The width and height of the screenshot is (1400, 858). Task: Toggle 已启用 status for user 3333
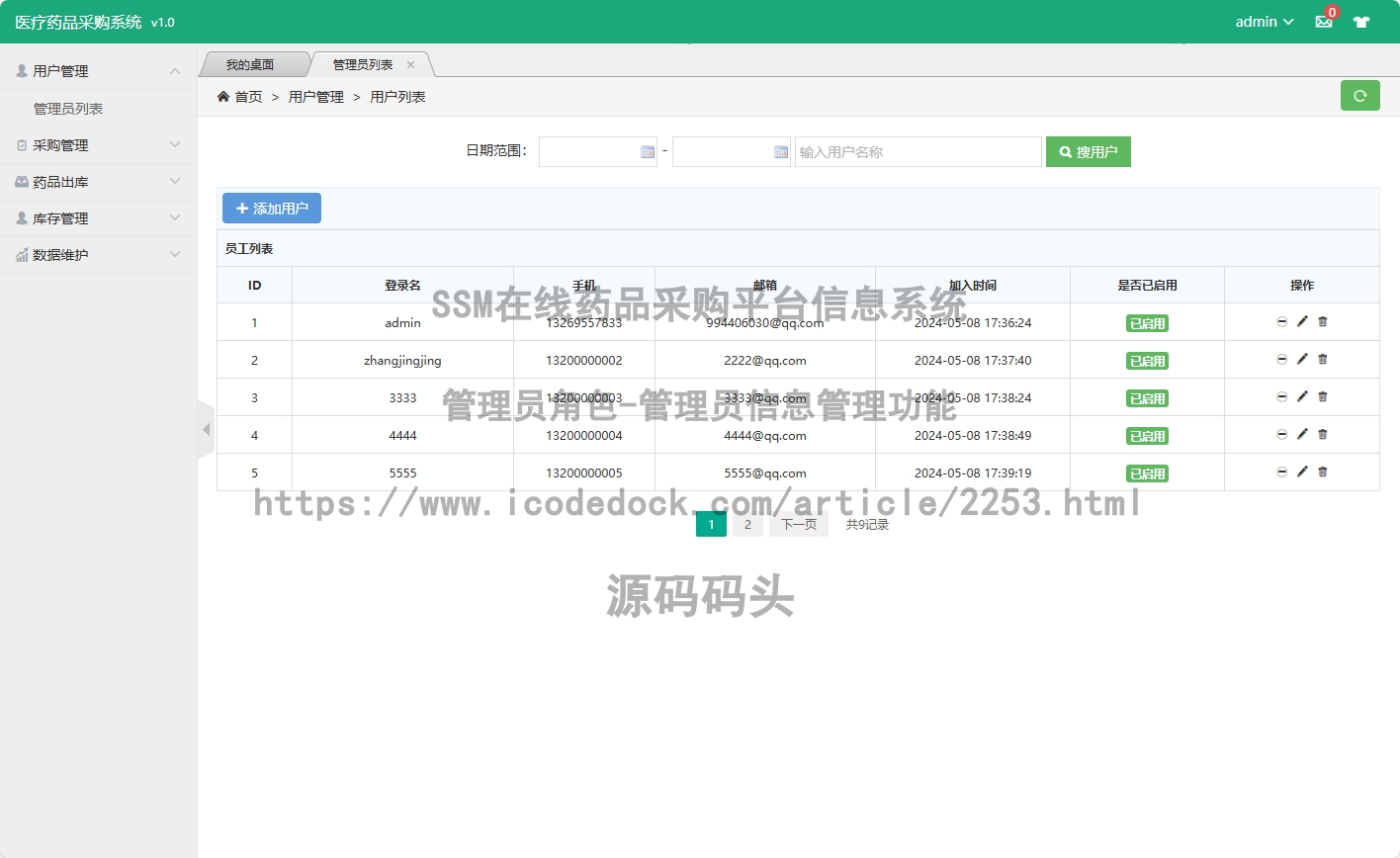click(x=1147, y=398)
